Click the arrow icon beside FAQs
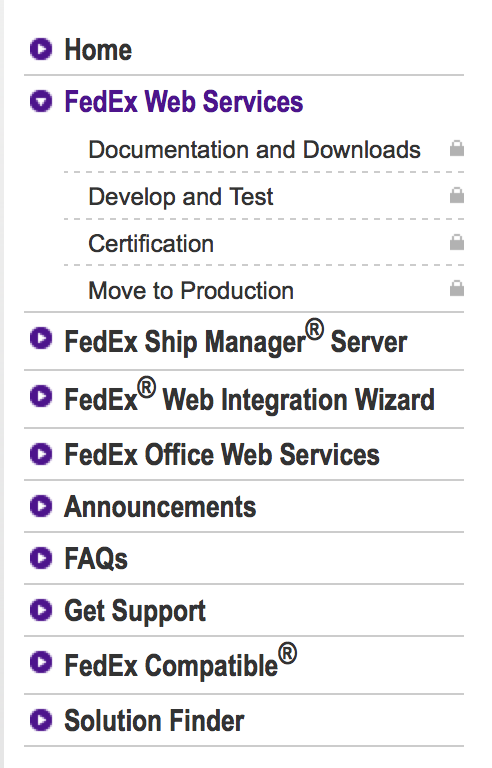The height and width of the screenshot is (768, 492). click(x=41, y=558)
